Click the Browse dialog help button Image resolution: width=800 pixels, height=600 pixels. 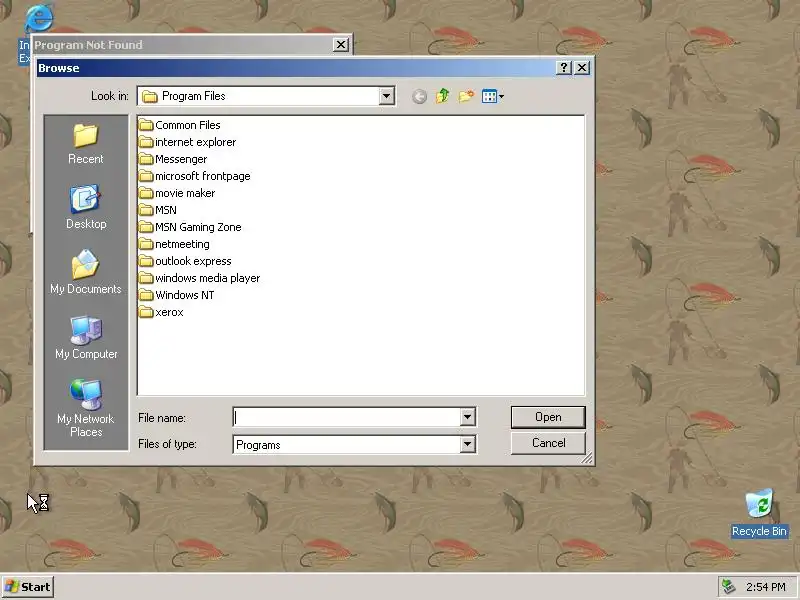pyautogui.click(x=563, y=68)
